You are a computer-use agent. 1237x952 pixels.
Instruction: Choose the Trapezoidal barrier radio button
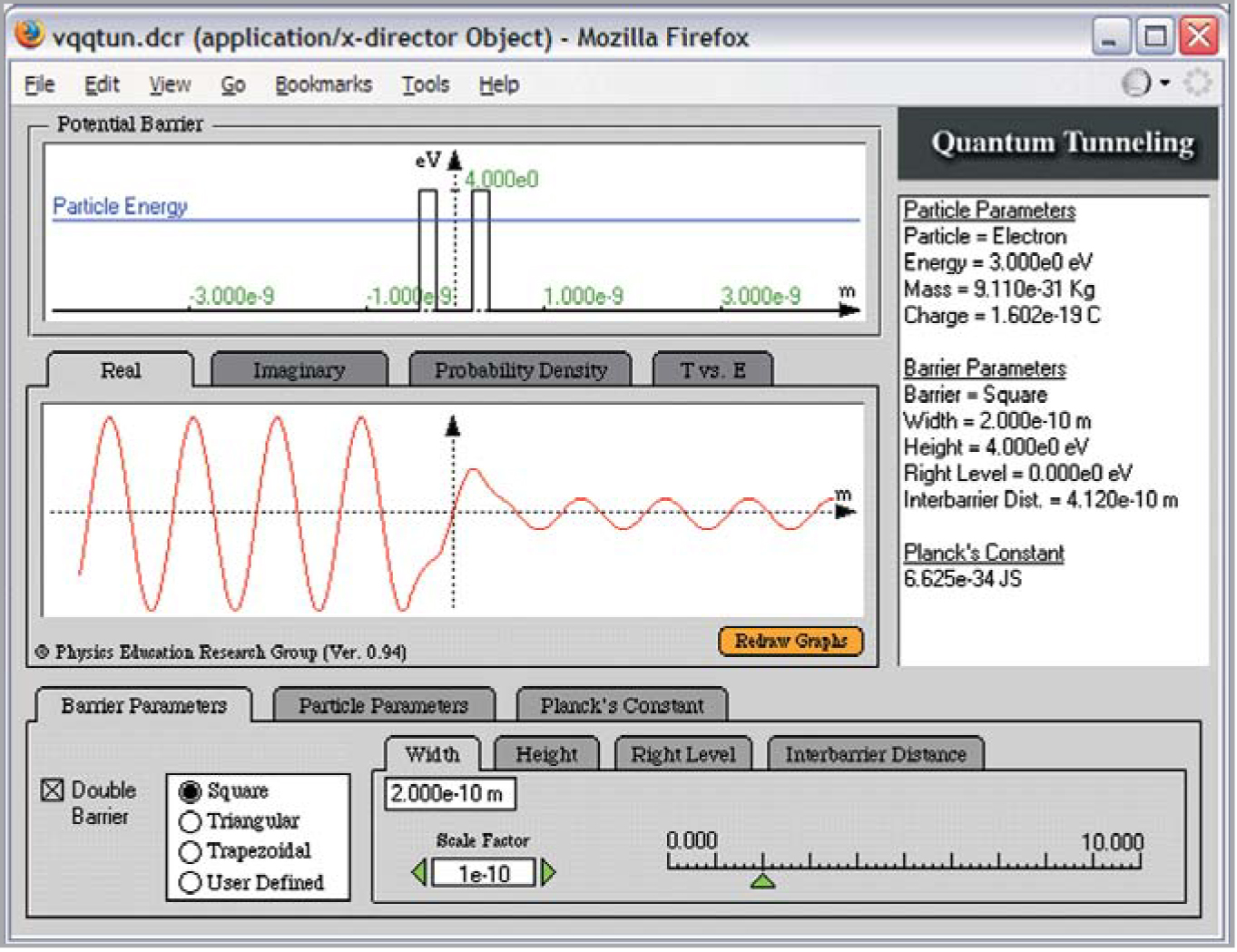pos(190,852)
